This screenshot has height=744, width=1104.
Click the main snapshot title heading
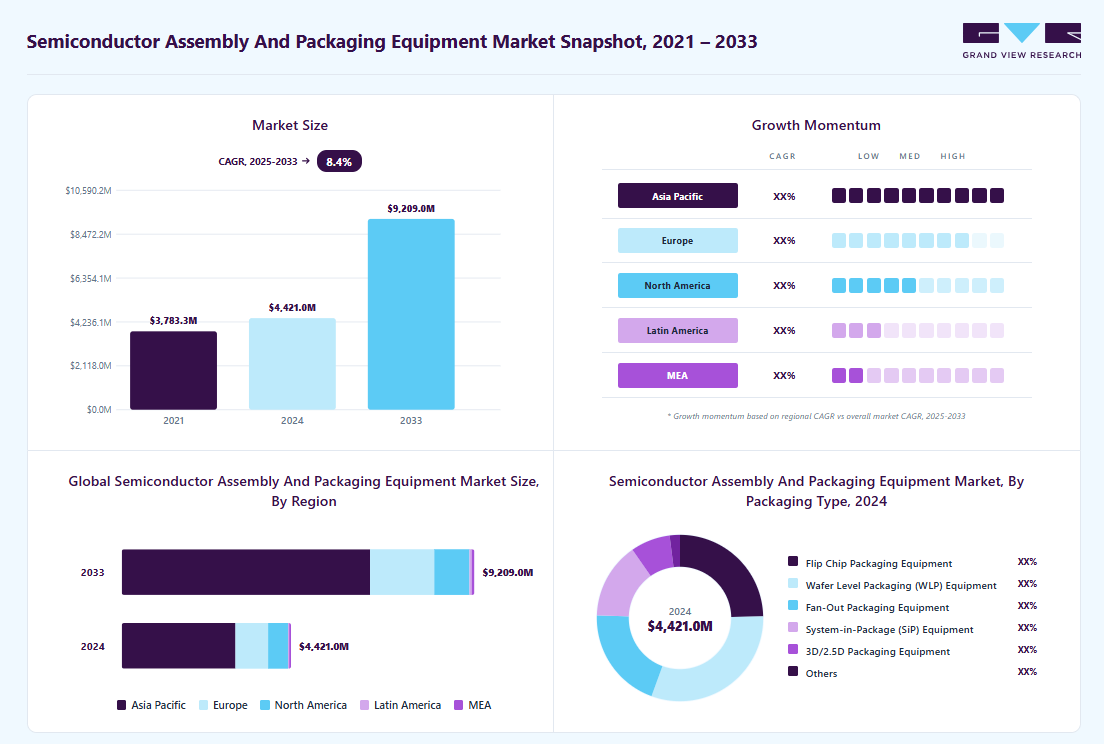point(391,42)
